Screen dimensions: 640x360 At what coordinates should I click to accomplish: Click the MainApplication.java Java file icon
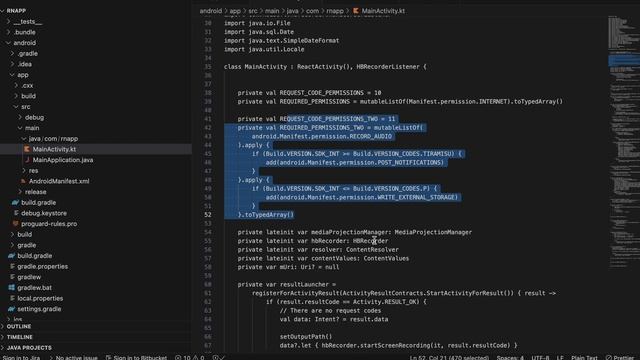pyautogui.click(x=27, y=160)
